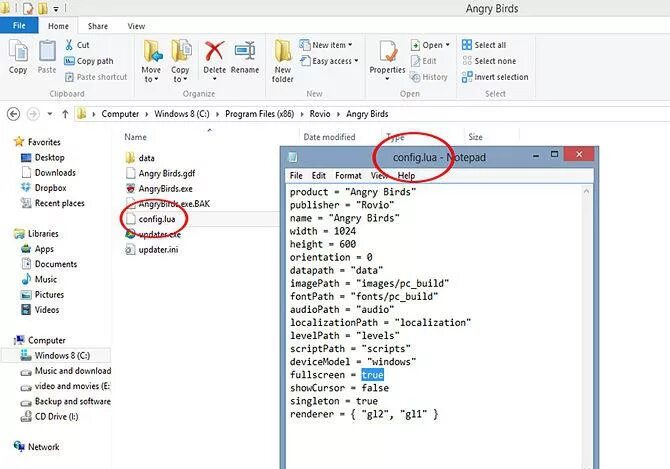Open Notepad Help menu
This screenshot has width=670, height=469.
click(x=406, y=176)
